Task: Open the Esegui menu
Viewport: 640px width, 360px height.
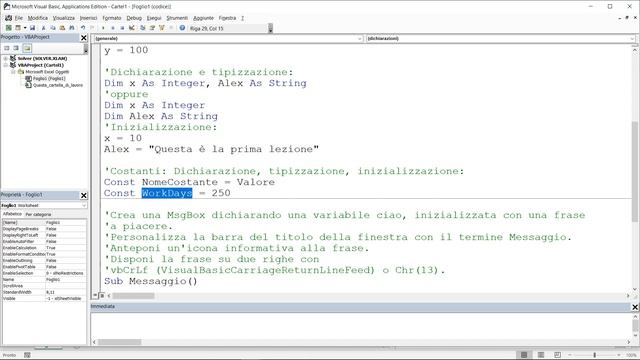Action: pos(154,18)
